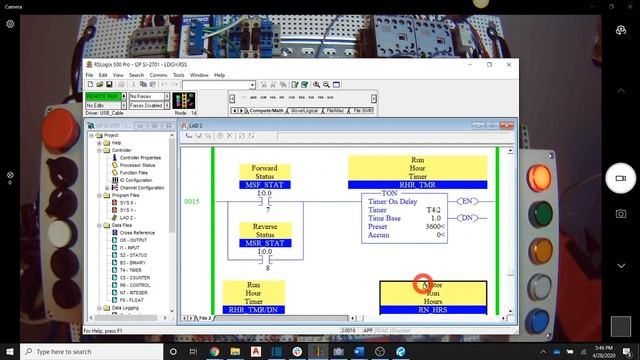The width and height of the screenshot is (640, 360).
Task: Click the Print icon in RSLogix toolbar
Action: click(x=121, y=84)
